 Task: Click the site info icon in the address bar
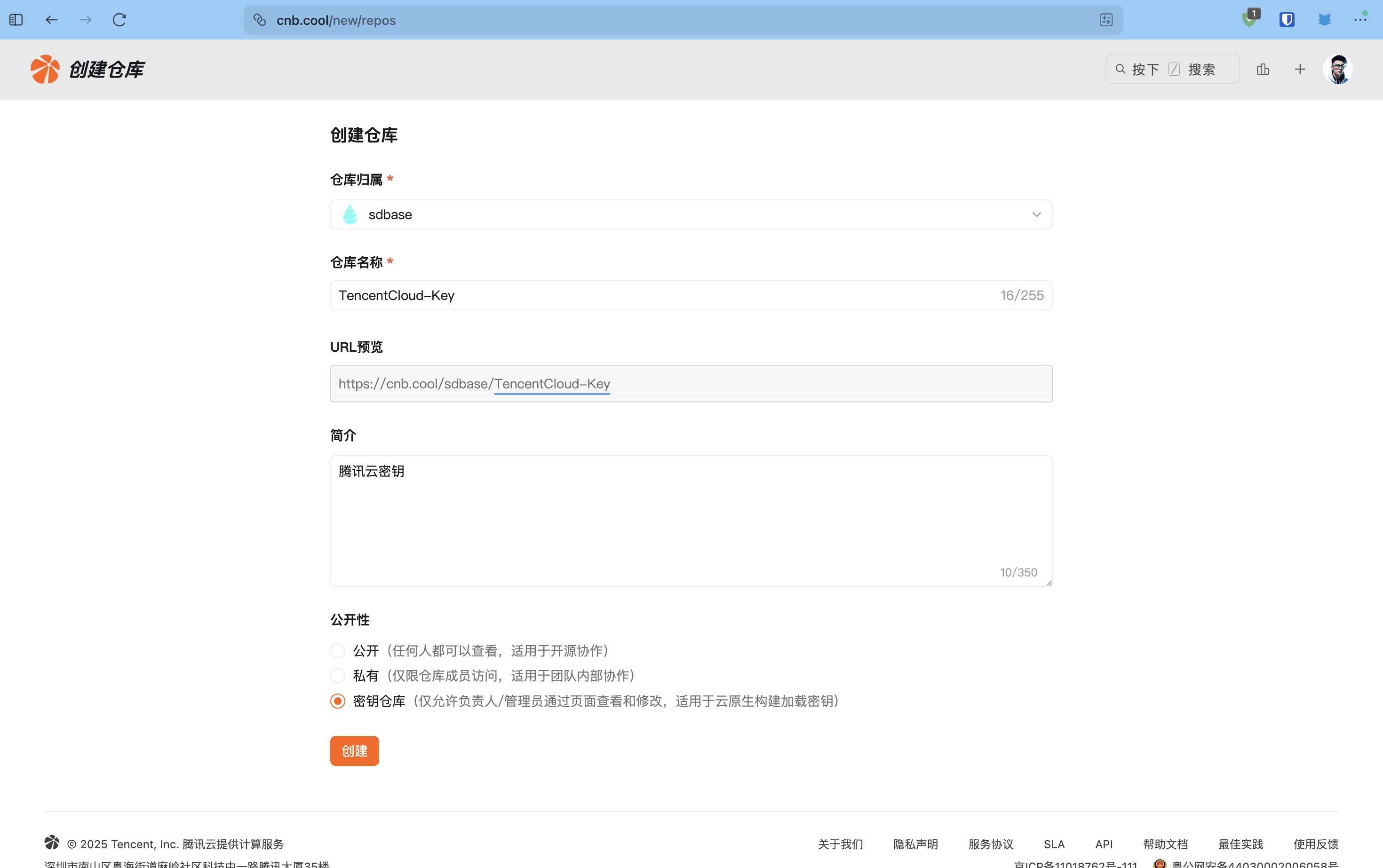click(260, 20)
